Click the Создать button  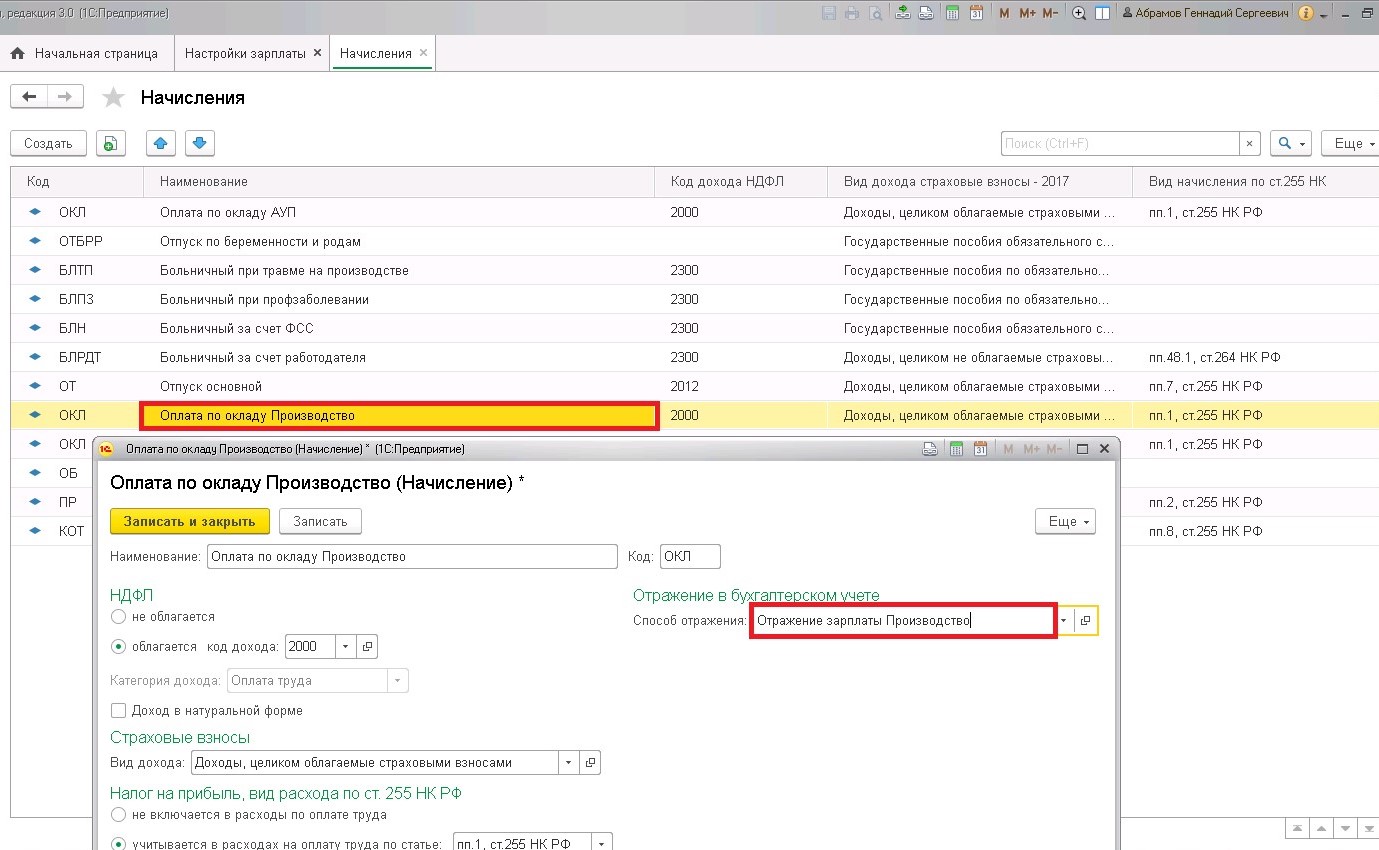point(49,143)
